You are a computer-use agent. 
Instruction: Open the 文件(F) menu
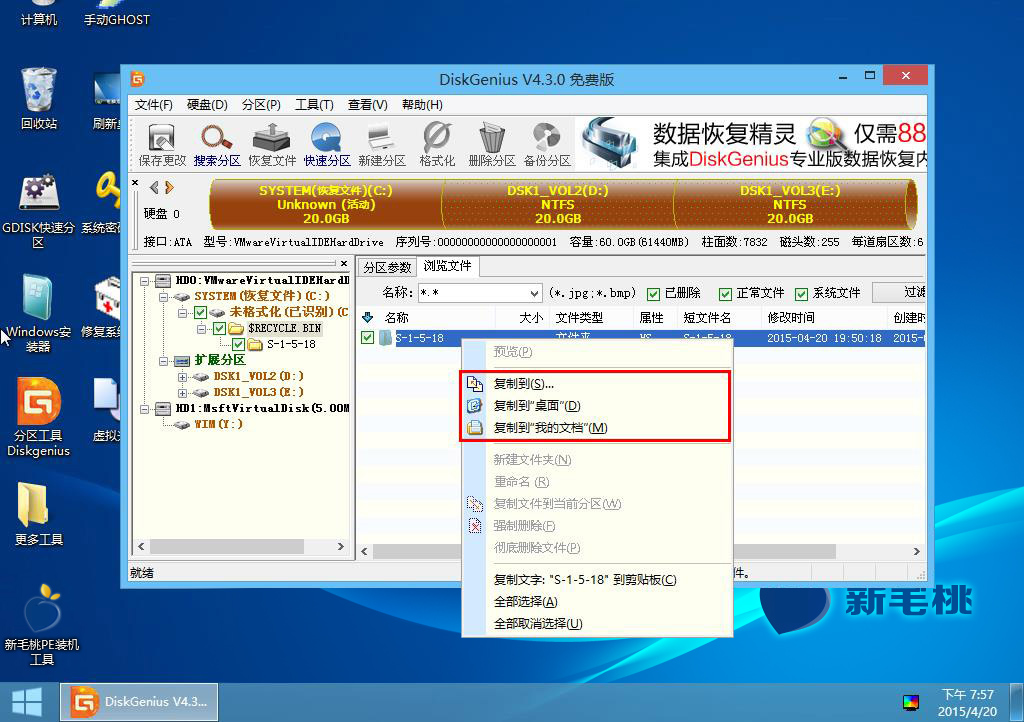(153, 105)
